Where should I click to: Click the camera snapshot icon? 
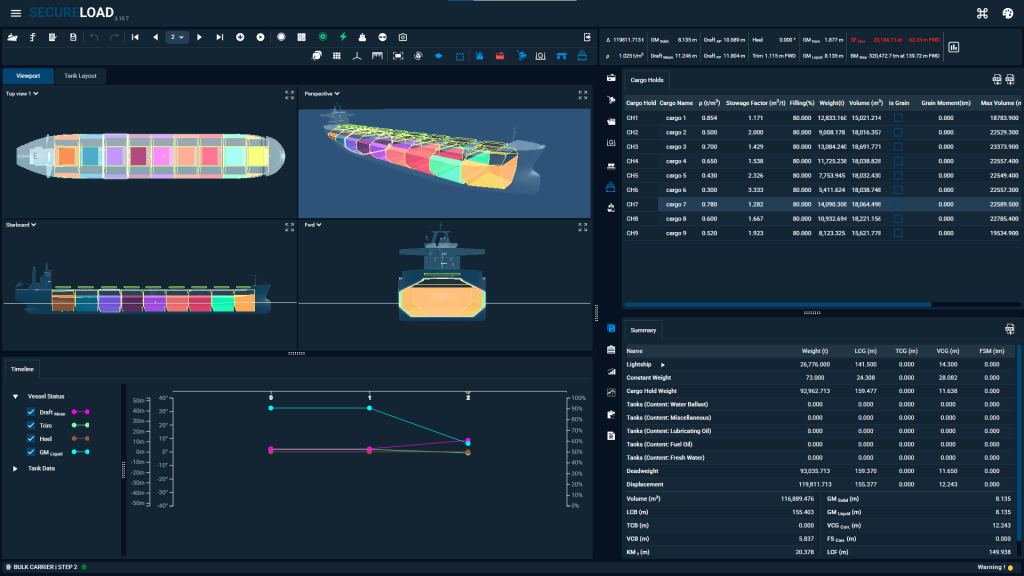pyautogui.click(x=402, y=37)
